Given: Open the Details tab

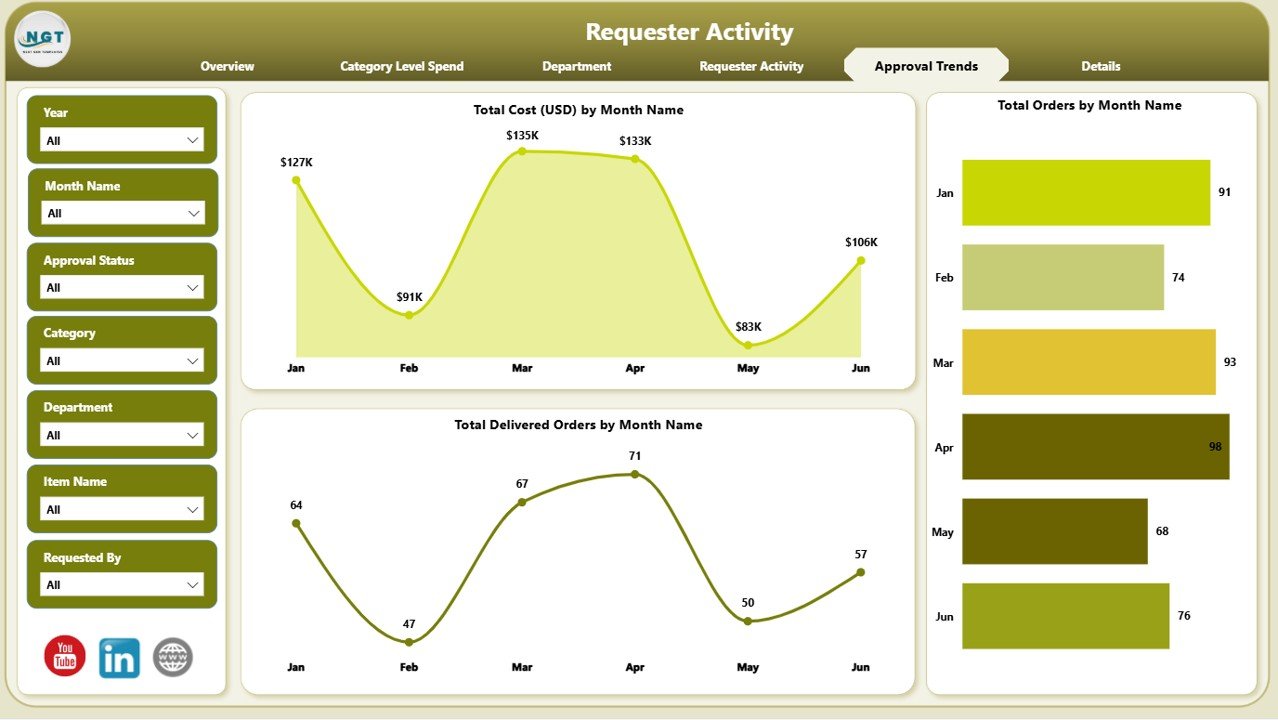Looking at the screenshot, I should click(1100, 67).
